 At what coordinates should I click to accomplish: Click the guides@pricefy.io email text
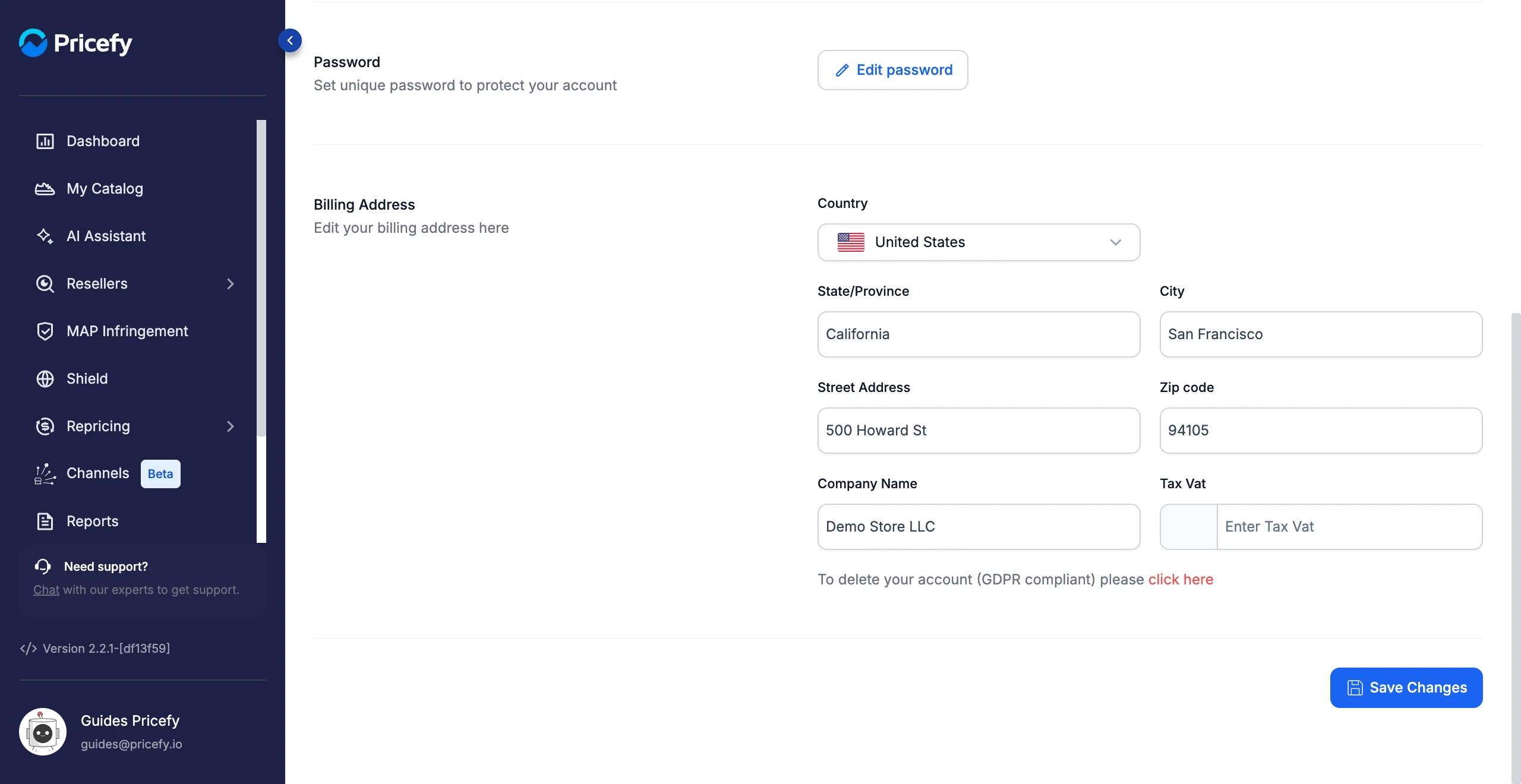click(131, 744)
